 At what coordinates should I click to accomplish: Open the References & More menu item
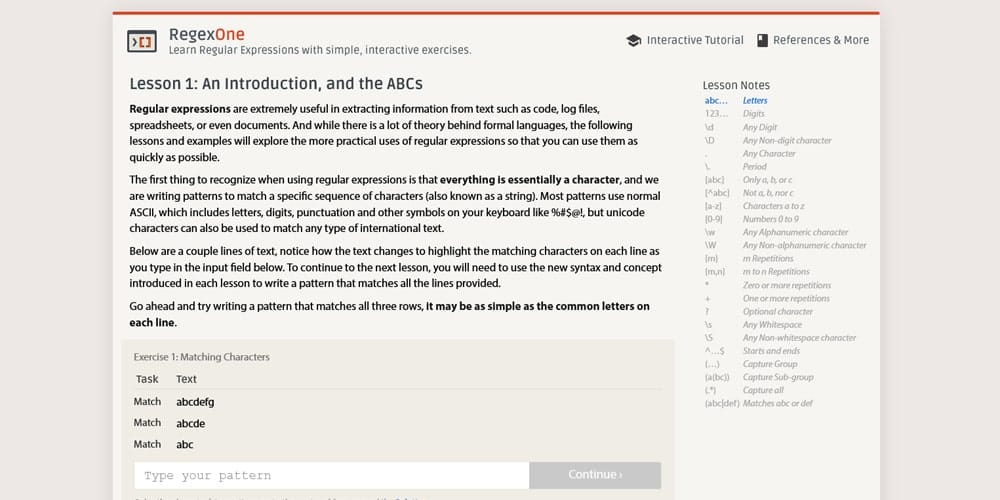tap(812, 40)
